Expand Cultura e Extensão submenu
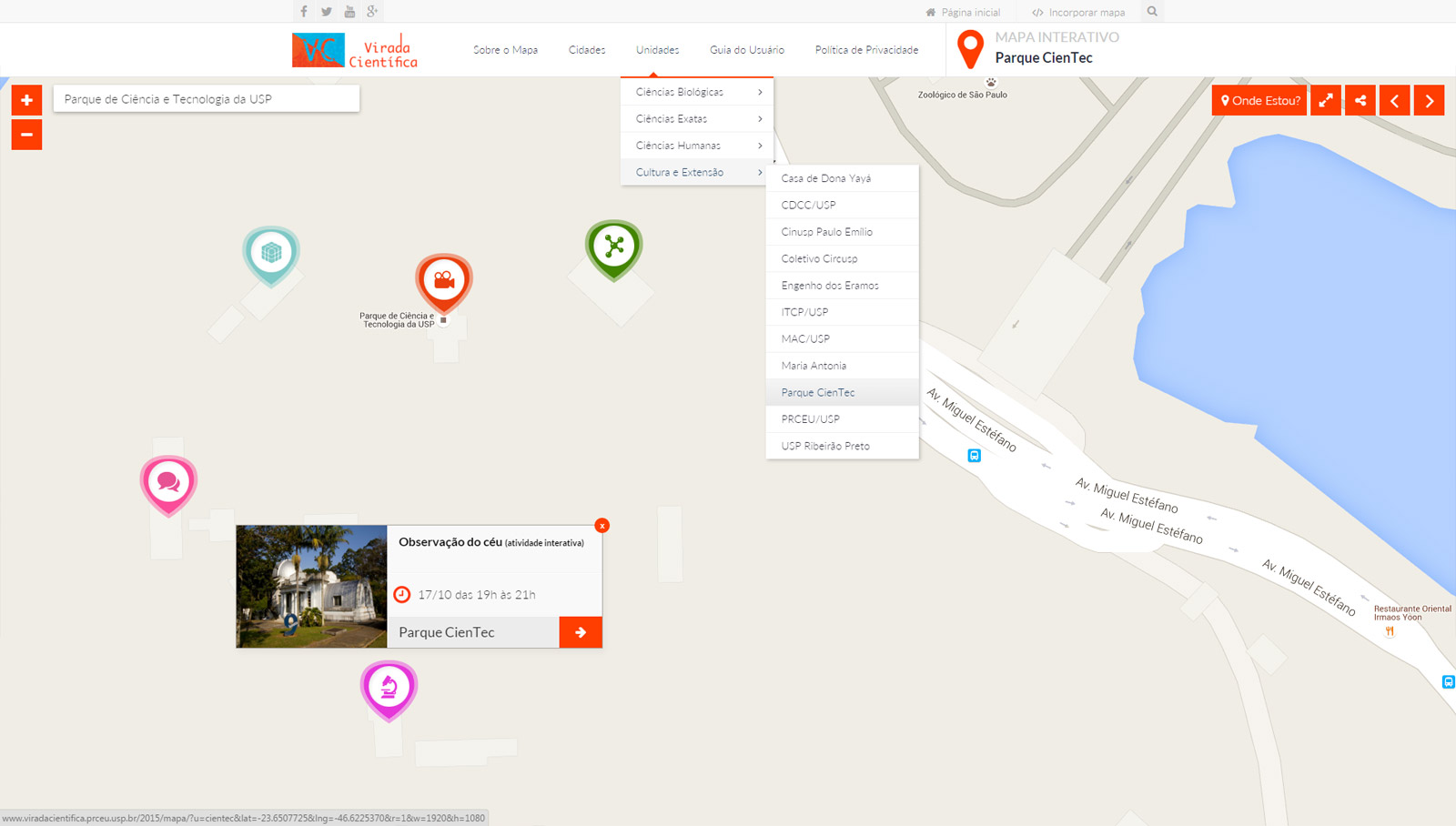The width and height of the screenshot is (1456, 826). coord(697,172)
